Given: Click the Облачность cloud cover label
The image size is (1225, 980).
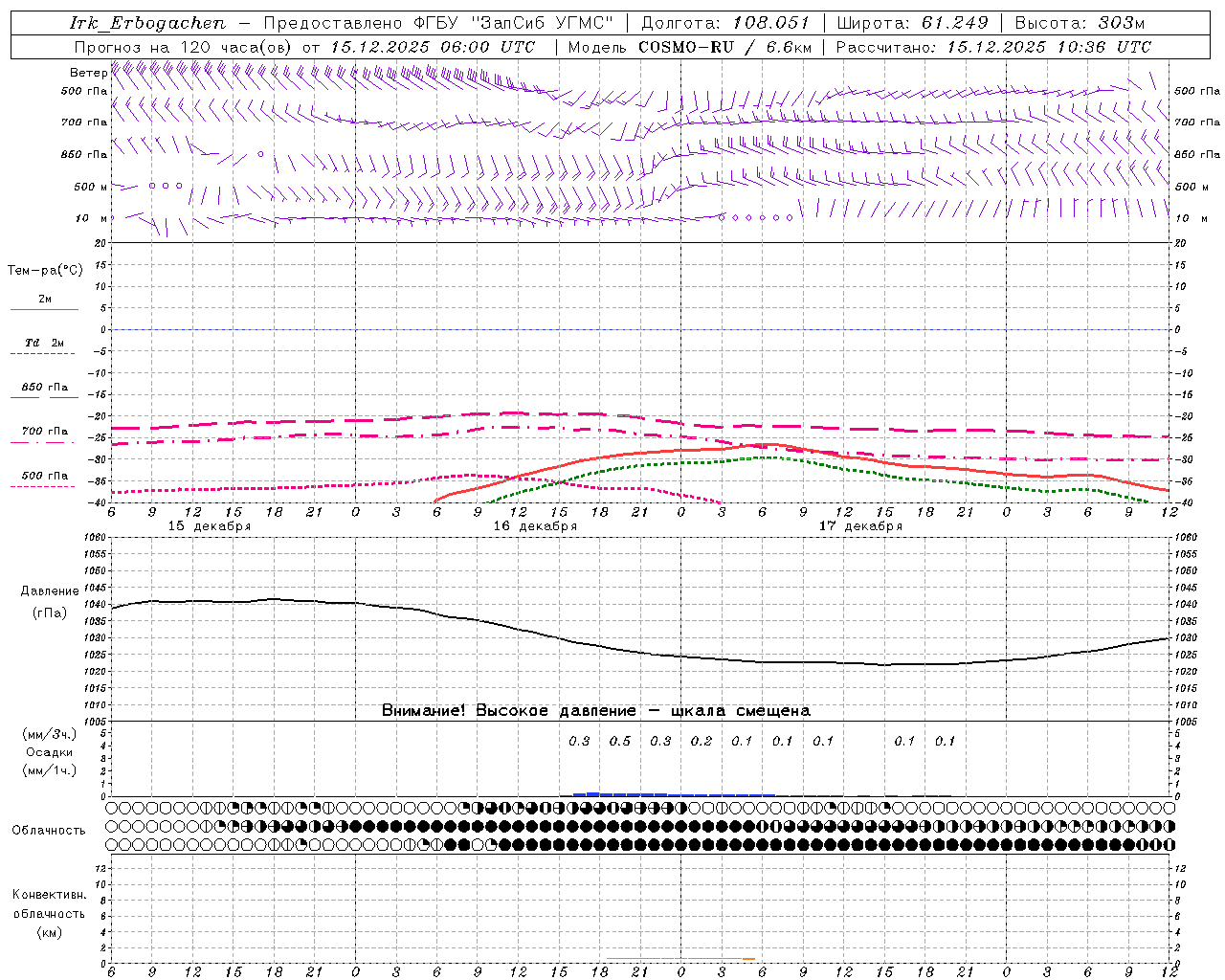Looking at the screenshot, I should click(x=49, y=830).
